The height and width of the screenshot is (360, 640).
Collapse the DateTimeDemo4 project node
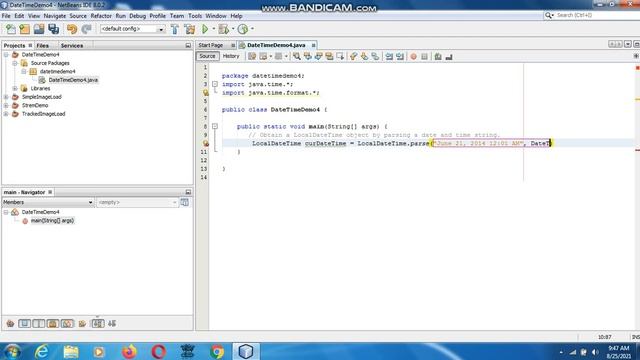(x=6, y=55)
